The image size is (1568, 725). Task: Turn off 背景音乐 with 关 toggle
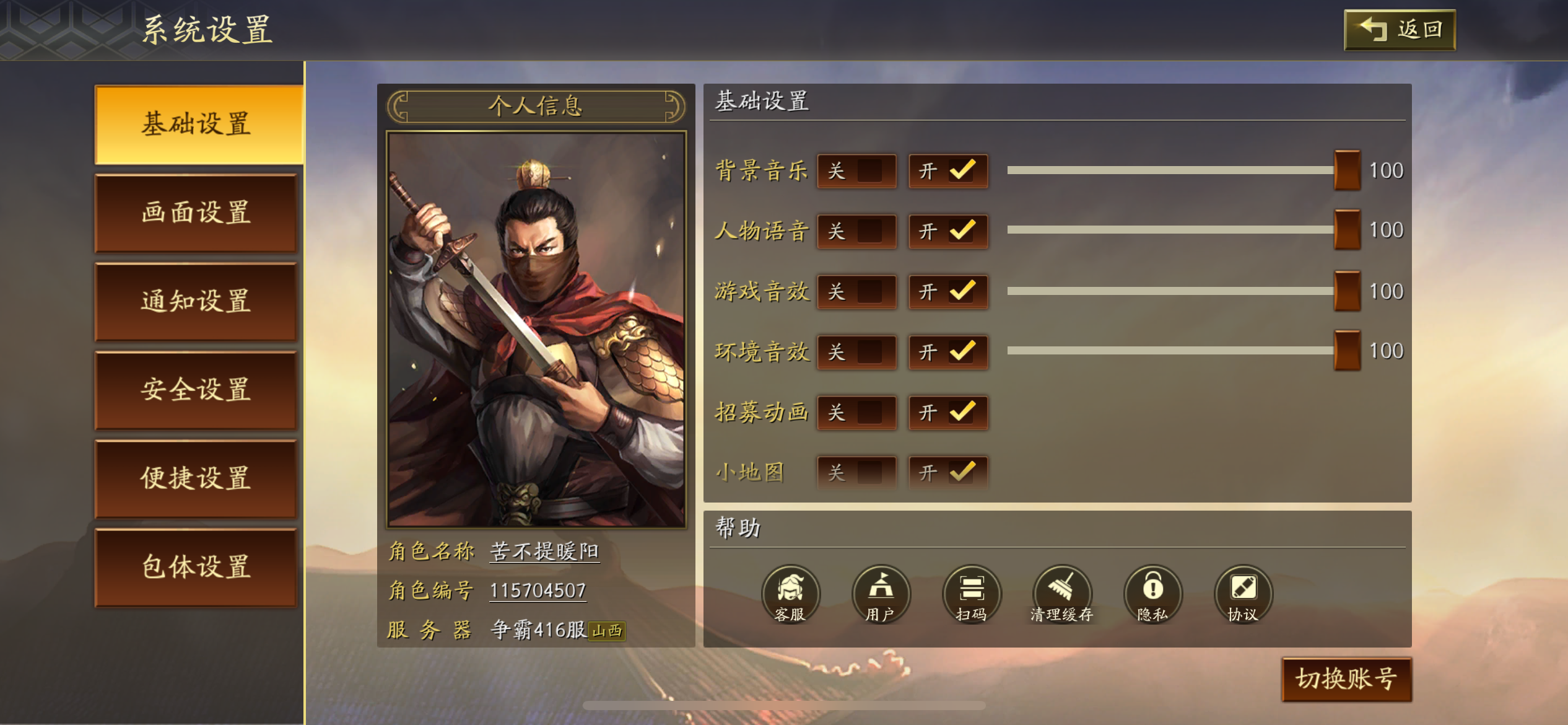click(x=856, y=171)
